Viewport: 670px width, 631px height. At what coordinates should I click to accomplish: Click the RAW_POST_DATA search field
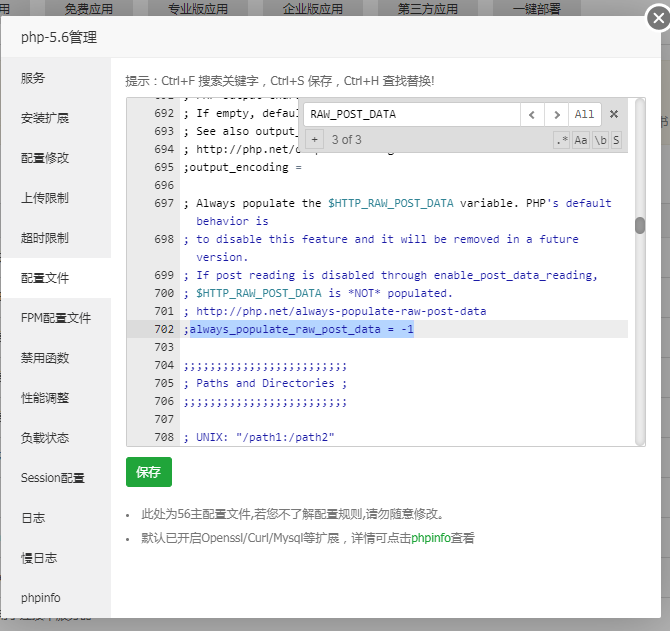tap(412, 114)
